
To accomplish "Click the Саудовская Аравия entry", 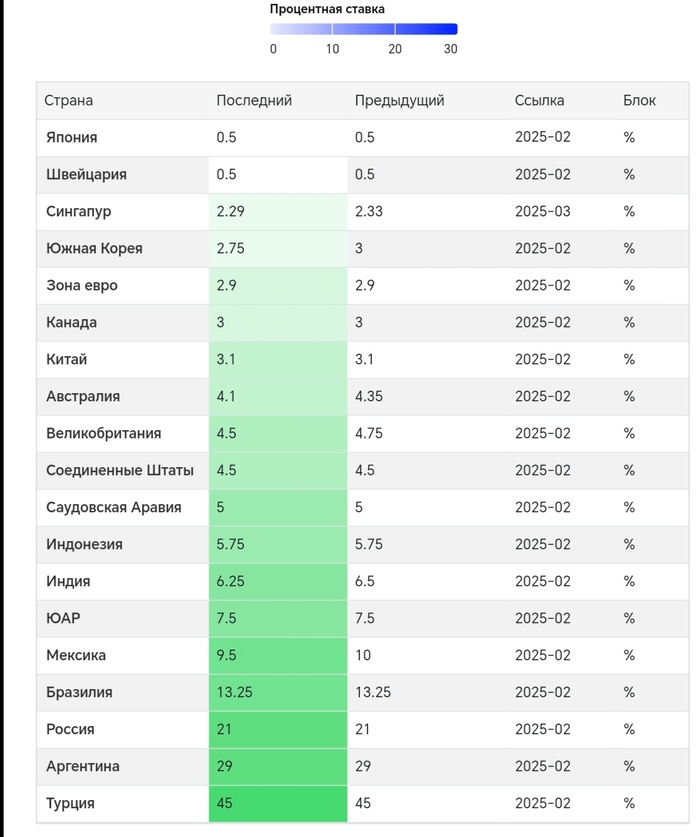I will point(114,507).
